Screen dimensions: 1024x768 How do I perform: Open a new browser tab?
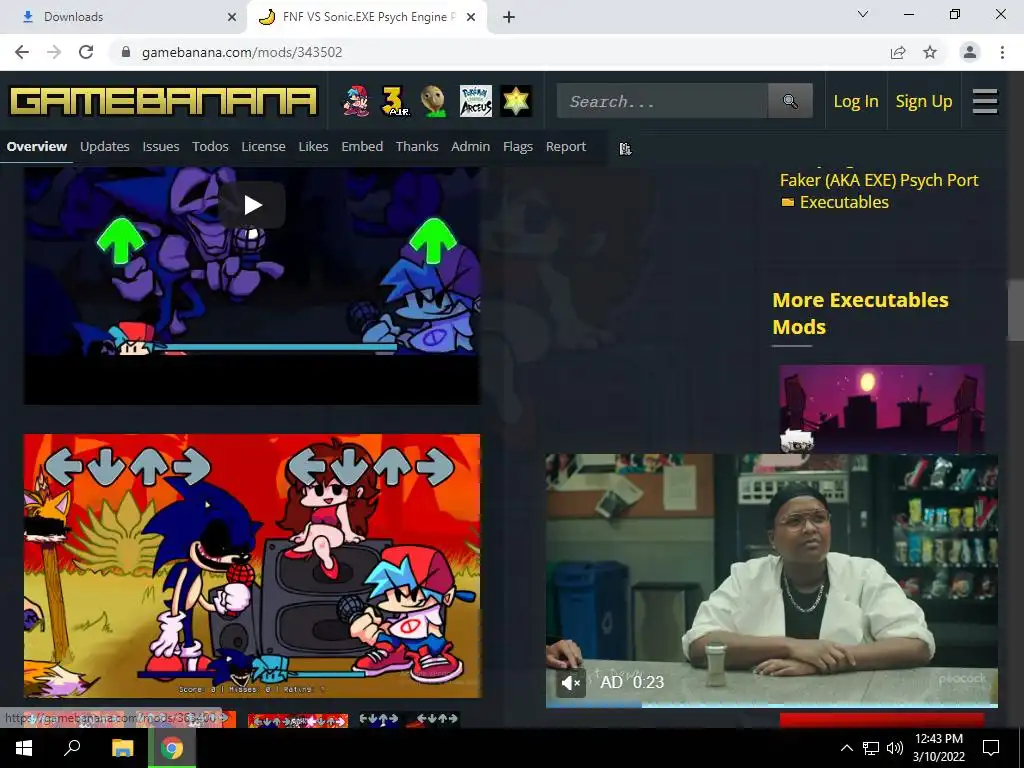pyautogui.click(x=509, y=17)
